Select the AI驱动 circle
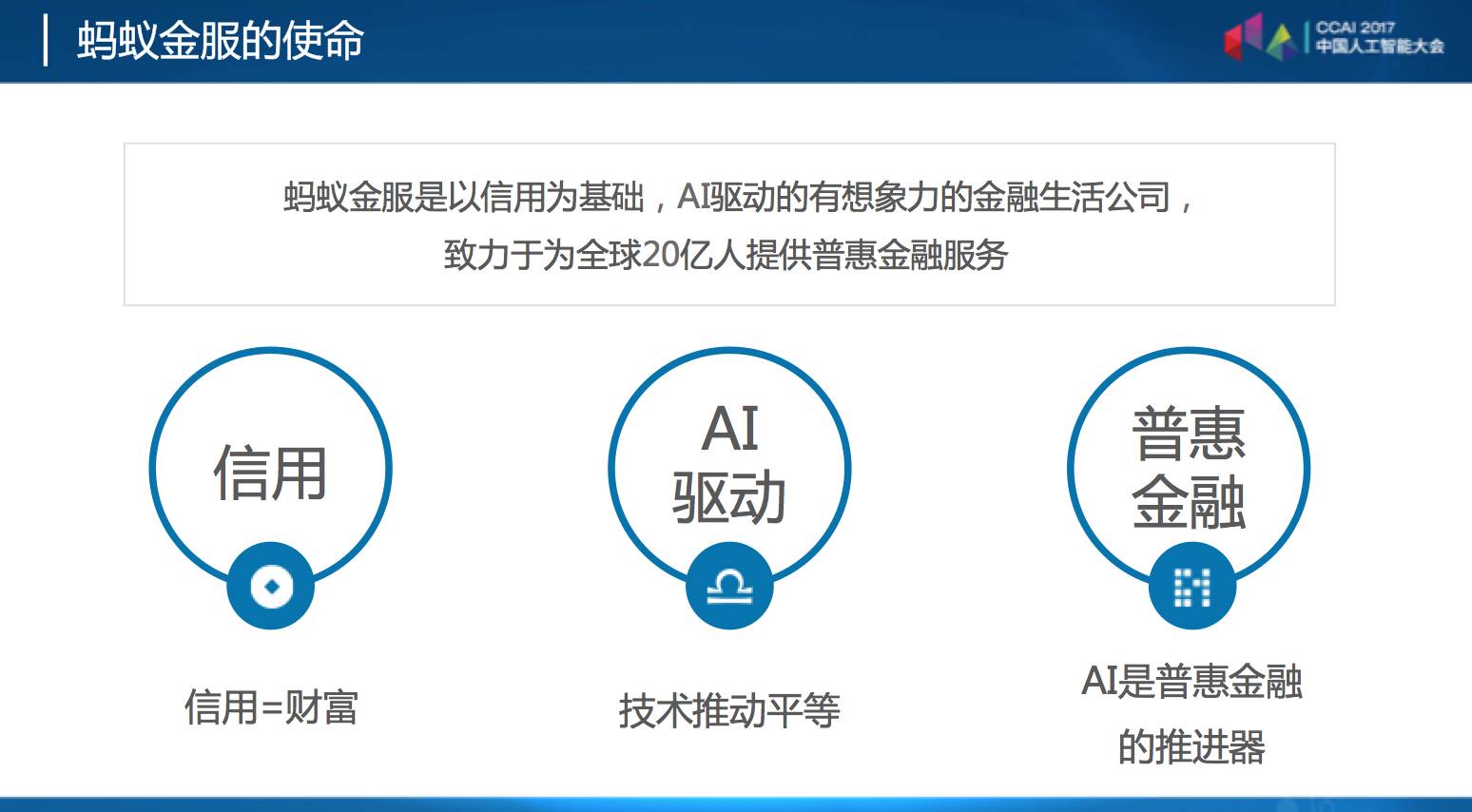This screenshot has height=812, width=1472. pos(729,469)
